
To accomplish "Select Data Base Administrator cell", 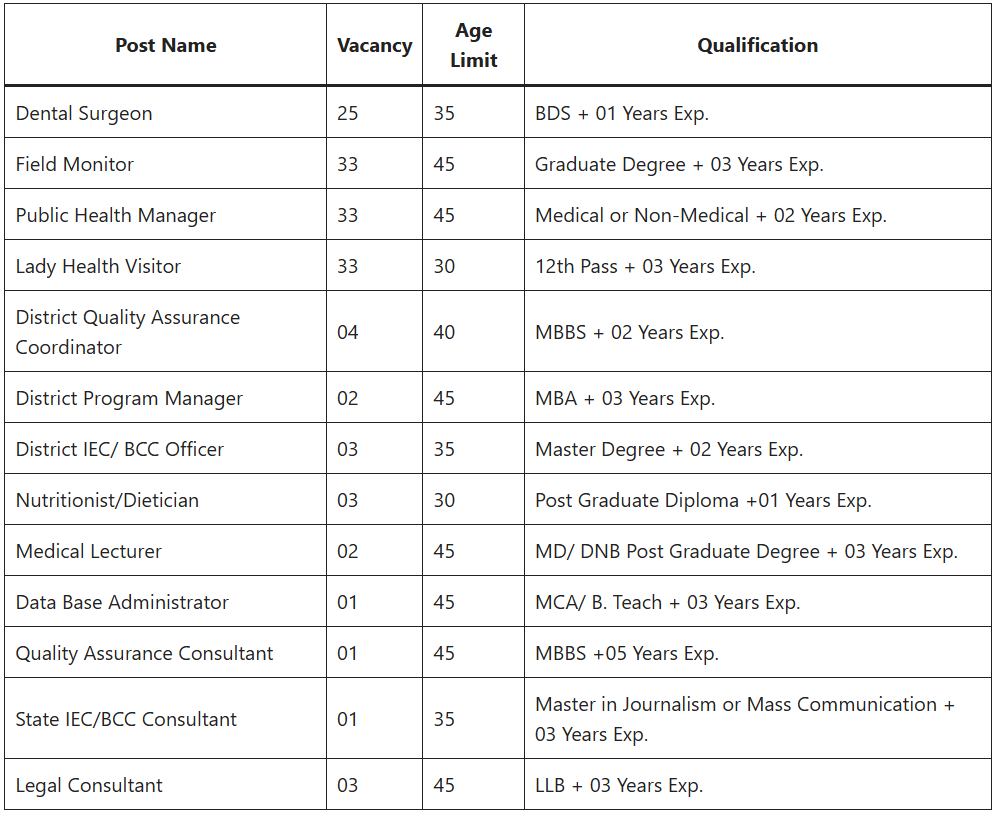I will pyautogui.click(x=122, y=602).
